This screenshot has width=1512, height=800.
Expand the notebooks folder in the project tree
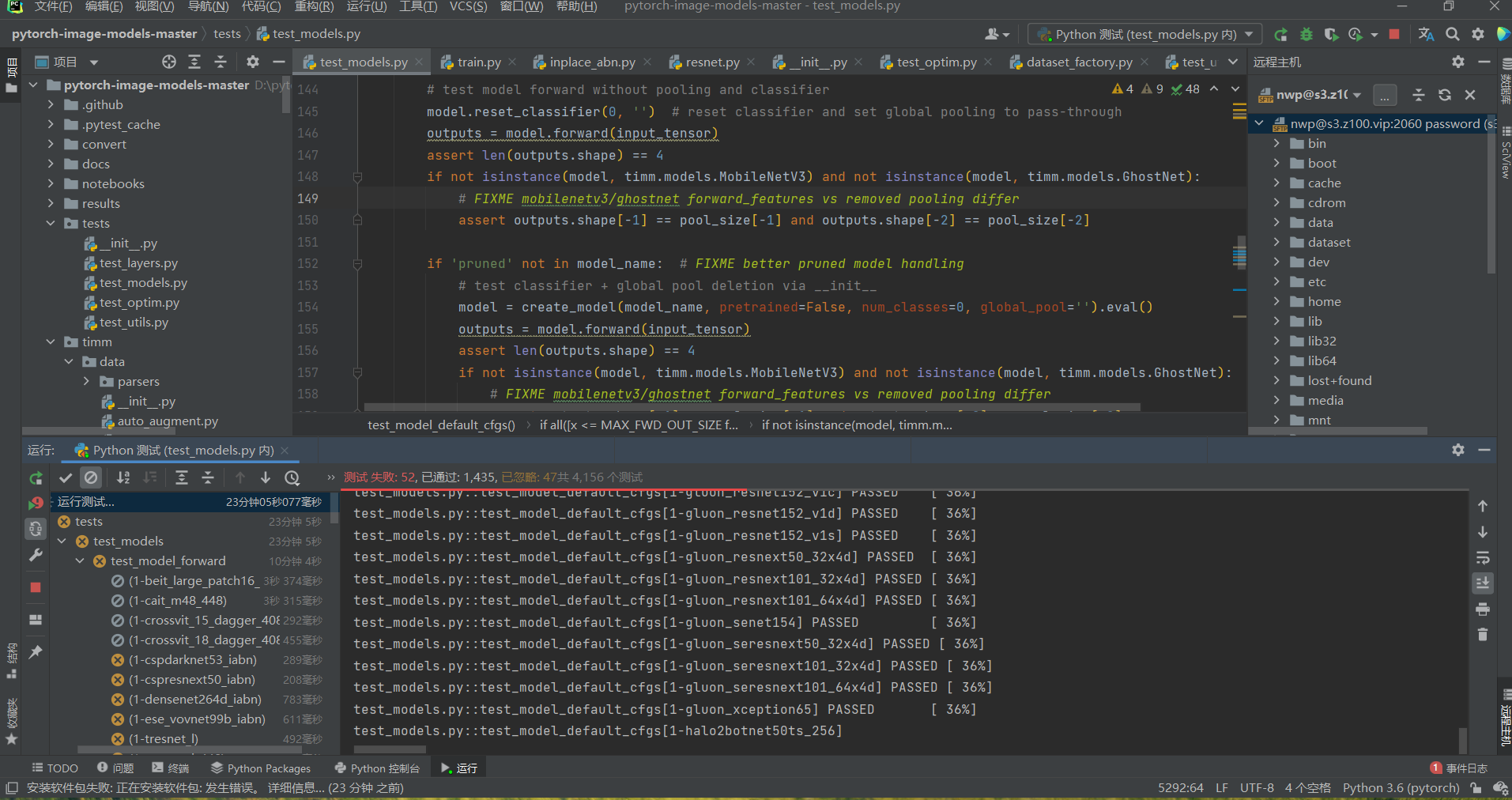point(51,183)
